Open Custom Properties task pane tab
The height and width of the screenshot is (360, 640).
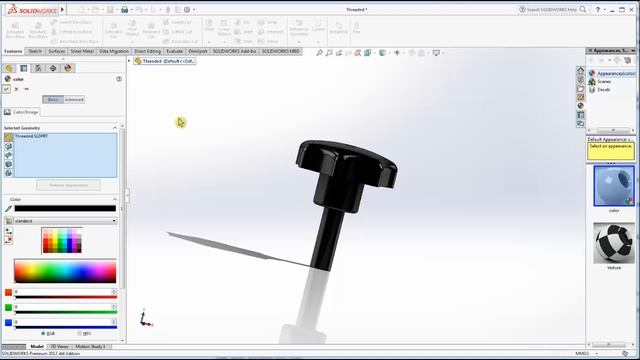[580, 115]
